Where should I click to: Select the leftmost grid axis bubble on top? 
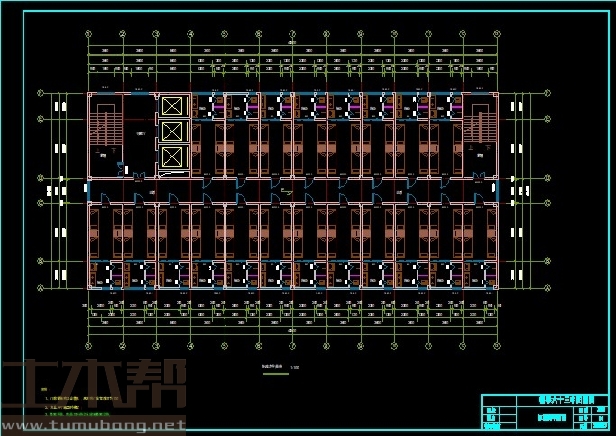[x=90, y=33]
